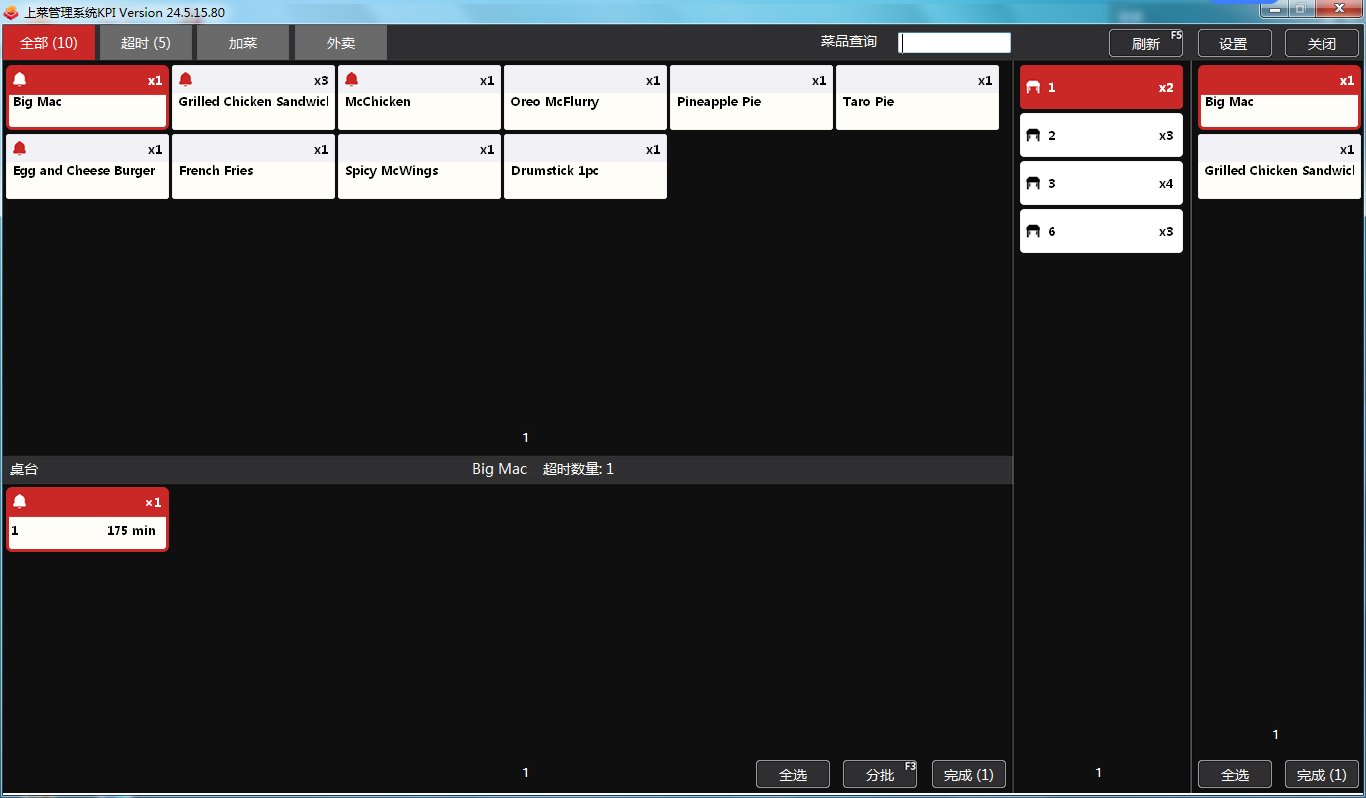Click table icon for table 3

coord(1034,184)
